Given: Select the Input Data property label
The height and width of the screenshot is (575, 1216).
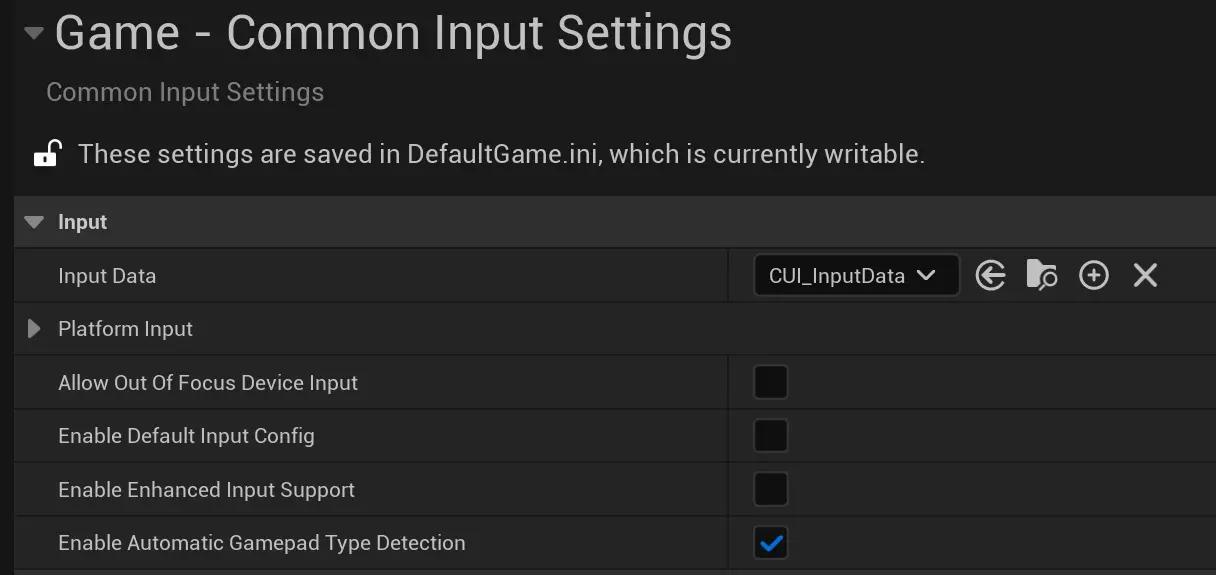Looking at the screenshot, I should click(107, 276).
